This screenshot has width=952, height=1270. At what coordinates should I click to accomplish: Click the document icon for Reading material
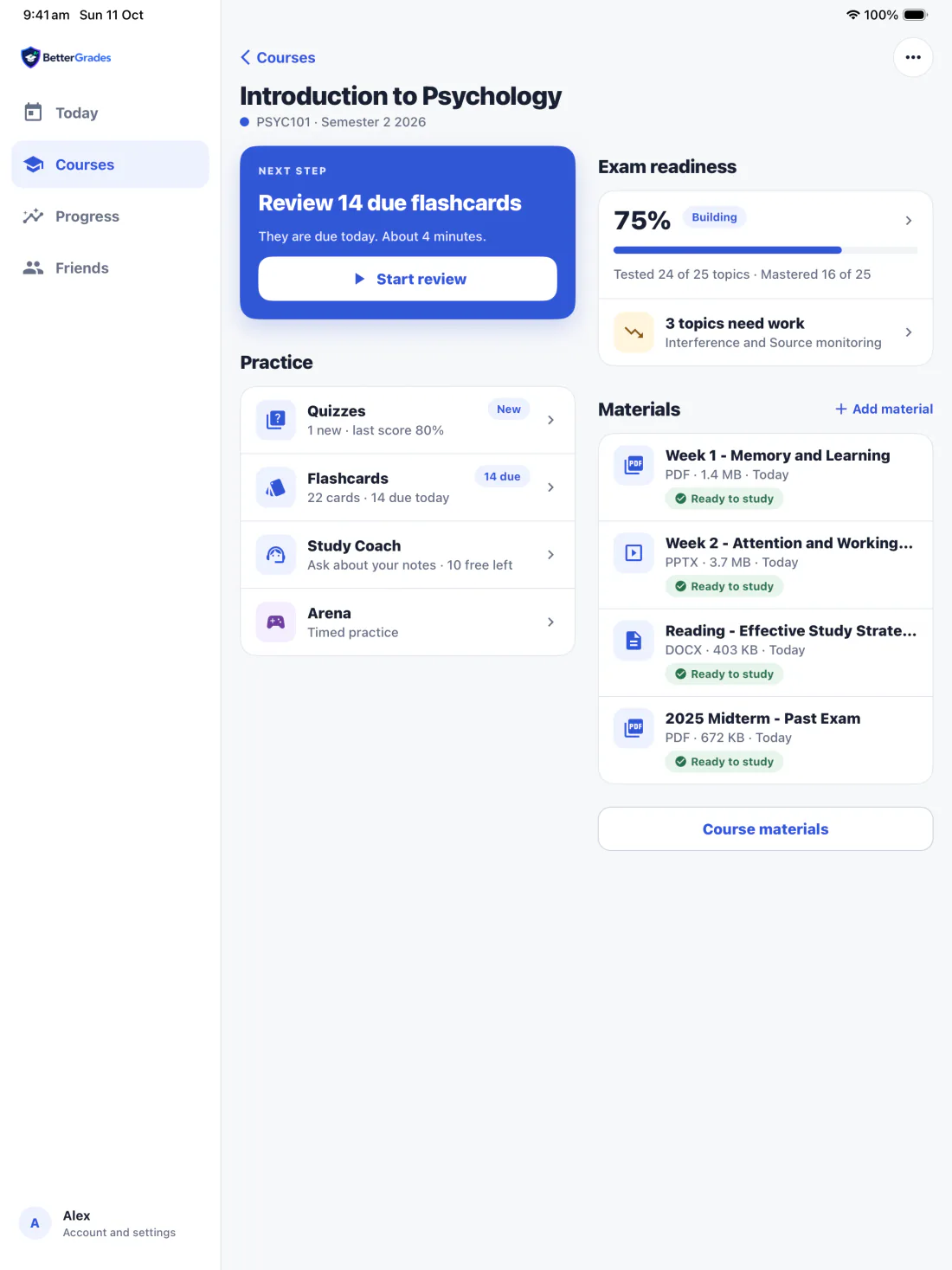click(x=634, y=641)
